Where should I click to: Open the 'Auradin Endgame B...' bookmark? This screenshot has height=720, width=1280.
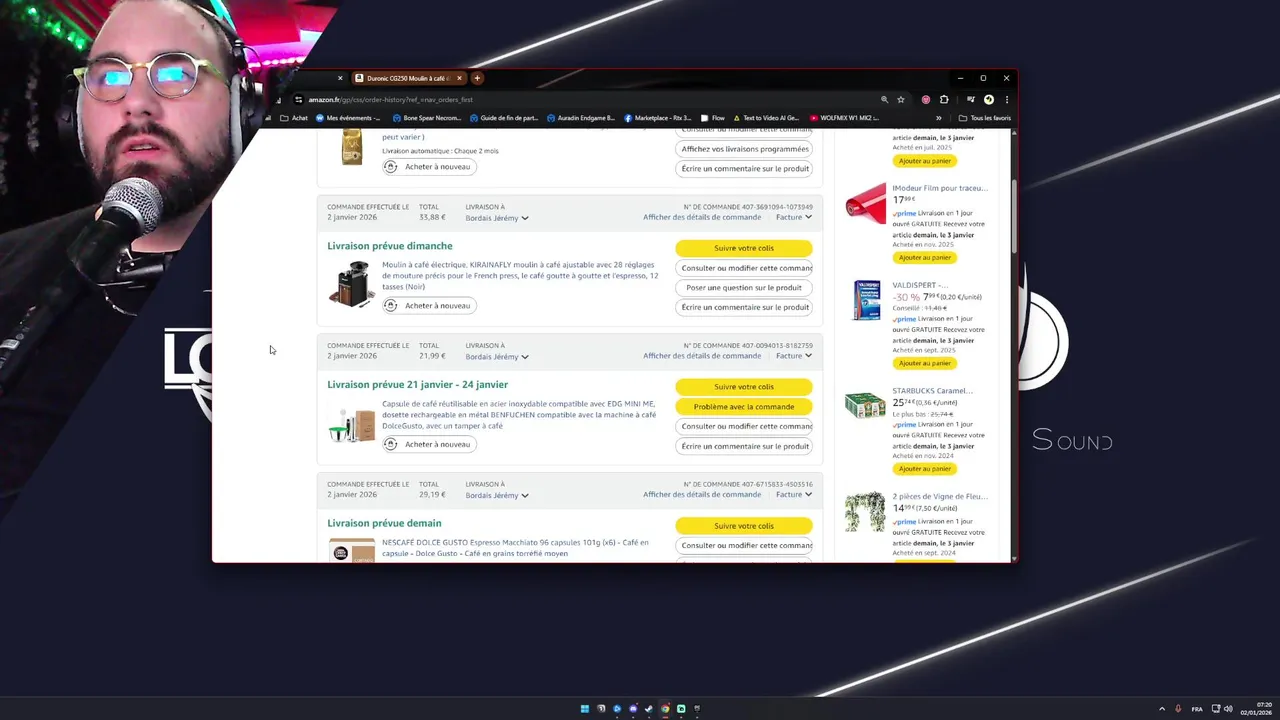point(581,118)
